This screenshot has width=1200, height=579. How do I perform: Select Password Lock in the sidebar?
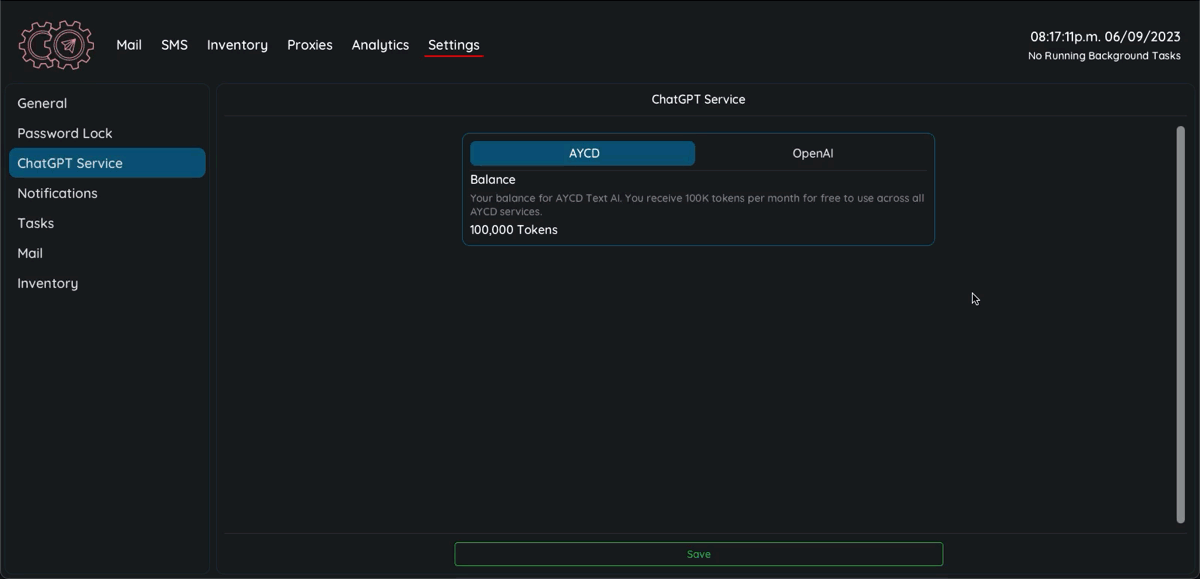(65, 133)
